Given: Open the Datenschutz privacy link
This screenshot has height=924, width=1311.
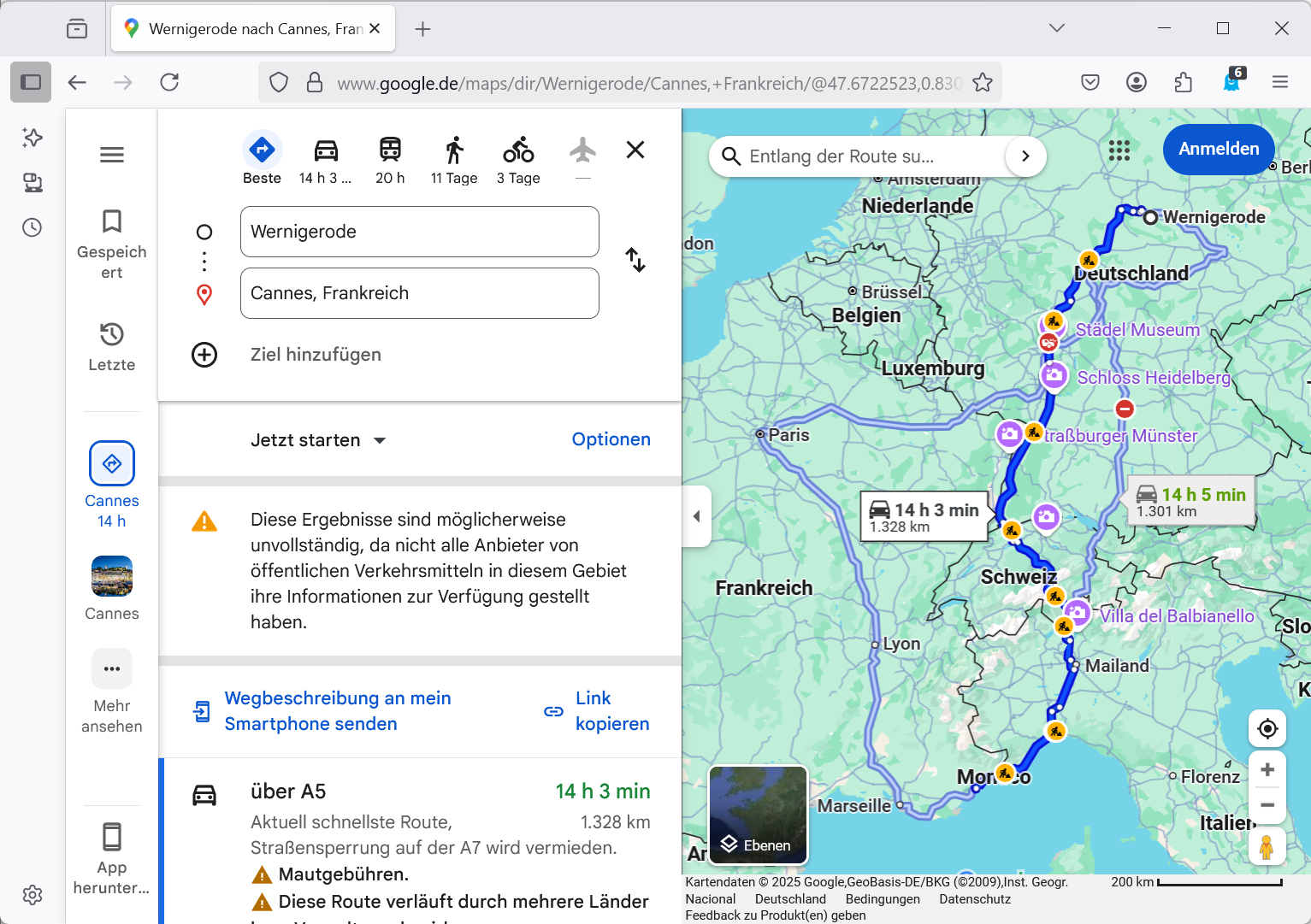Looking at the screenshot, I should point(975,899).
